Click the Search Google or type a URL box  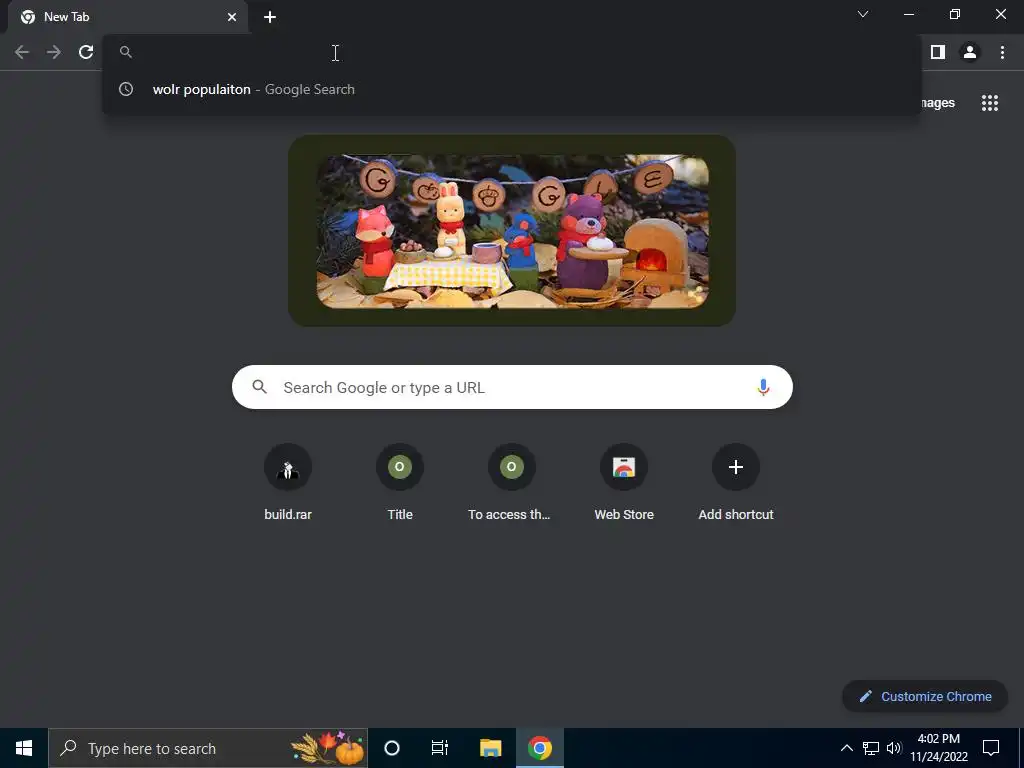point(513,387)
